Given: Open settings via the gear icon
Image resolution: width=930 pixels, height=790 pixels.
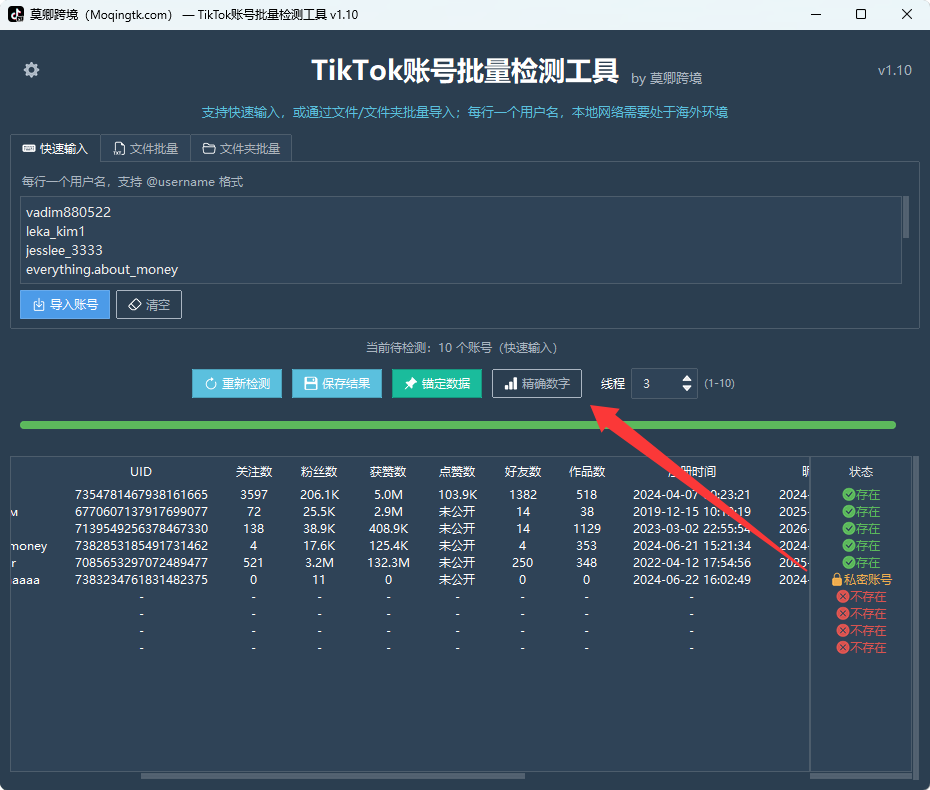Looking at the screenshot, I should [31, 70].
